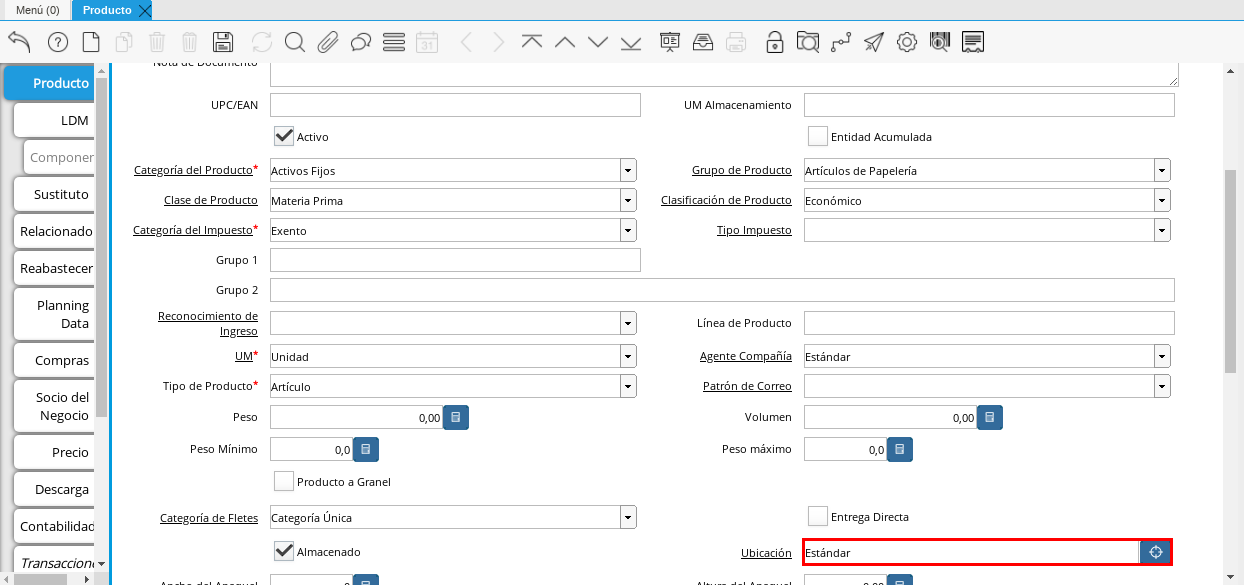Click the padlock private record icon
The height and width of the screenshot is (585, 1244).
point(774,42)
